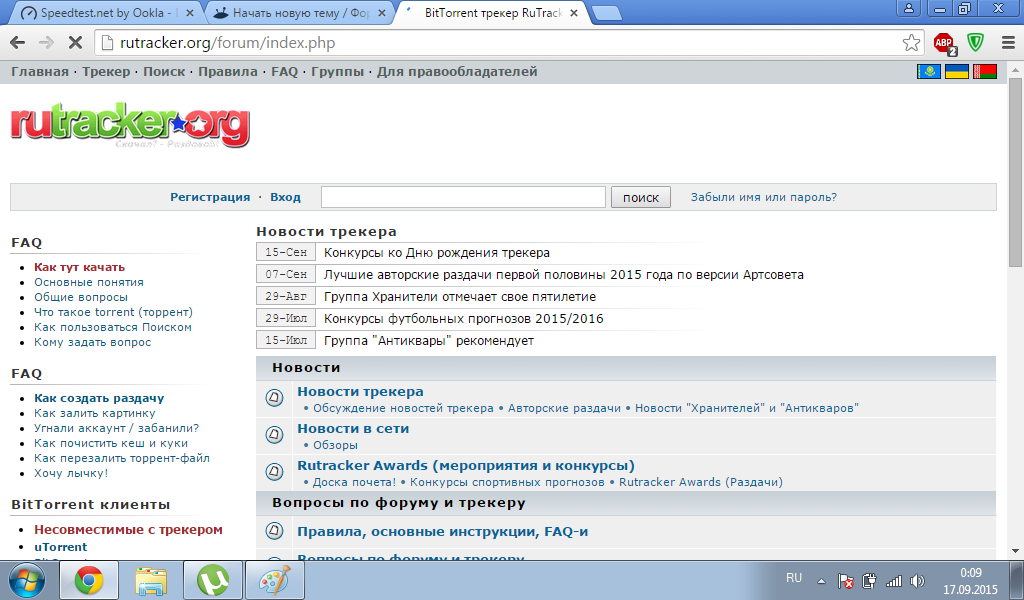
Task: Open the RU language selector in taskbar
Action: click(x=794, y=579)
